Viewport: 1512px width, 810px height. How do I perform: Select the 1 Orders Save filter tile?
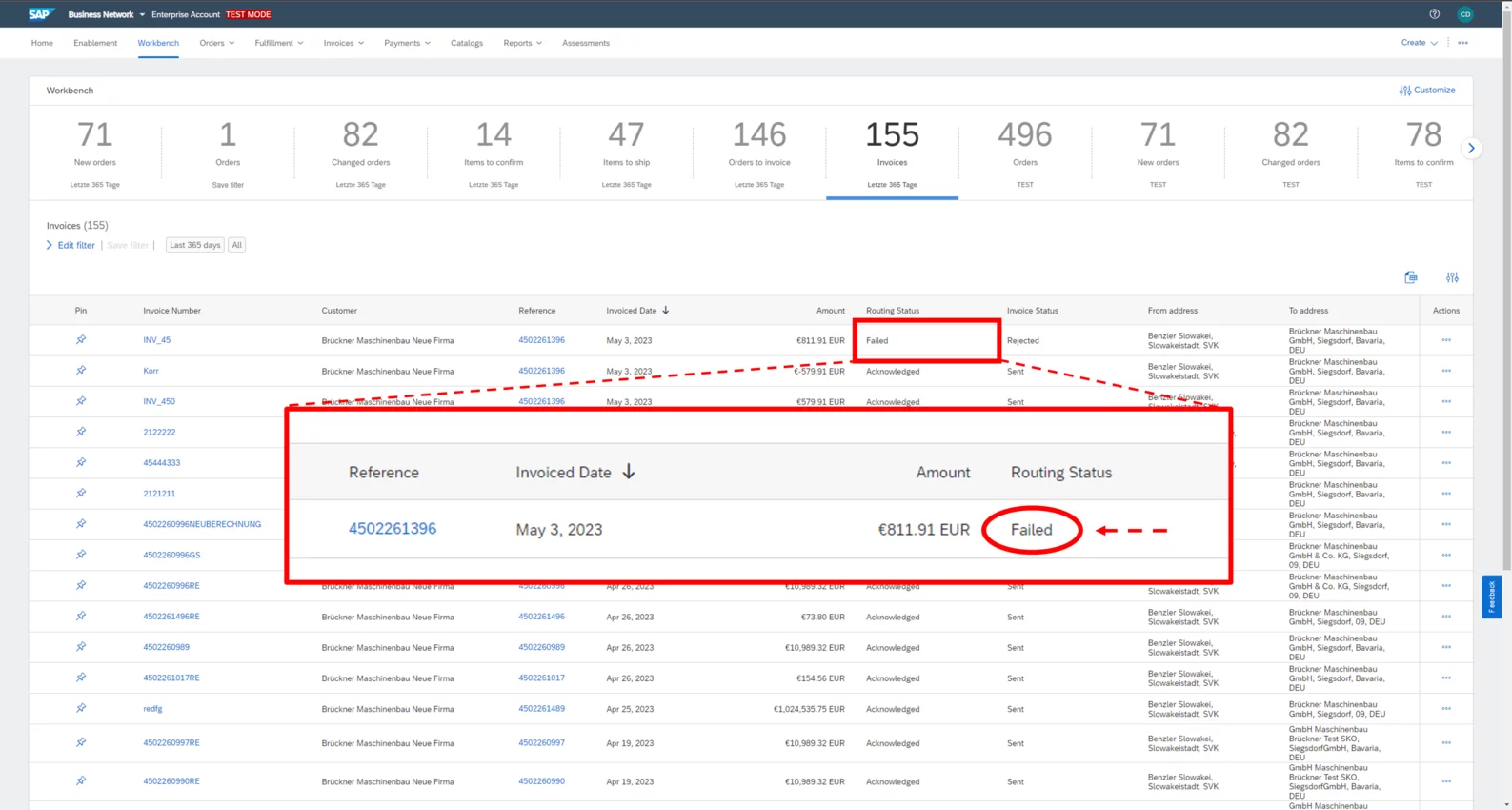coord(228,152)
